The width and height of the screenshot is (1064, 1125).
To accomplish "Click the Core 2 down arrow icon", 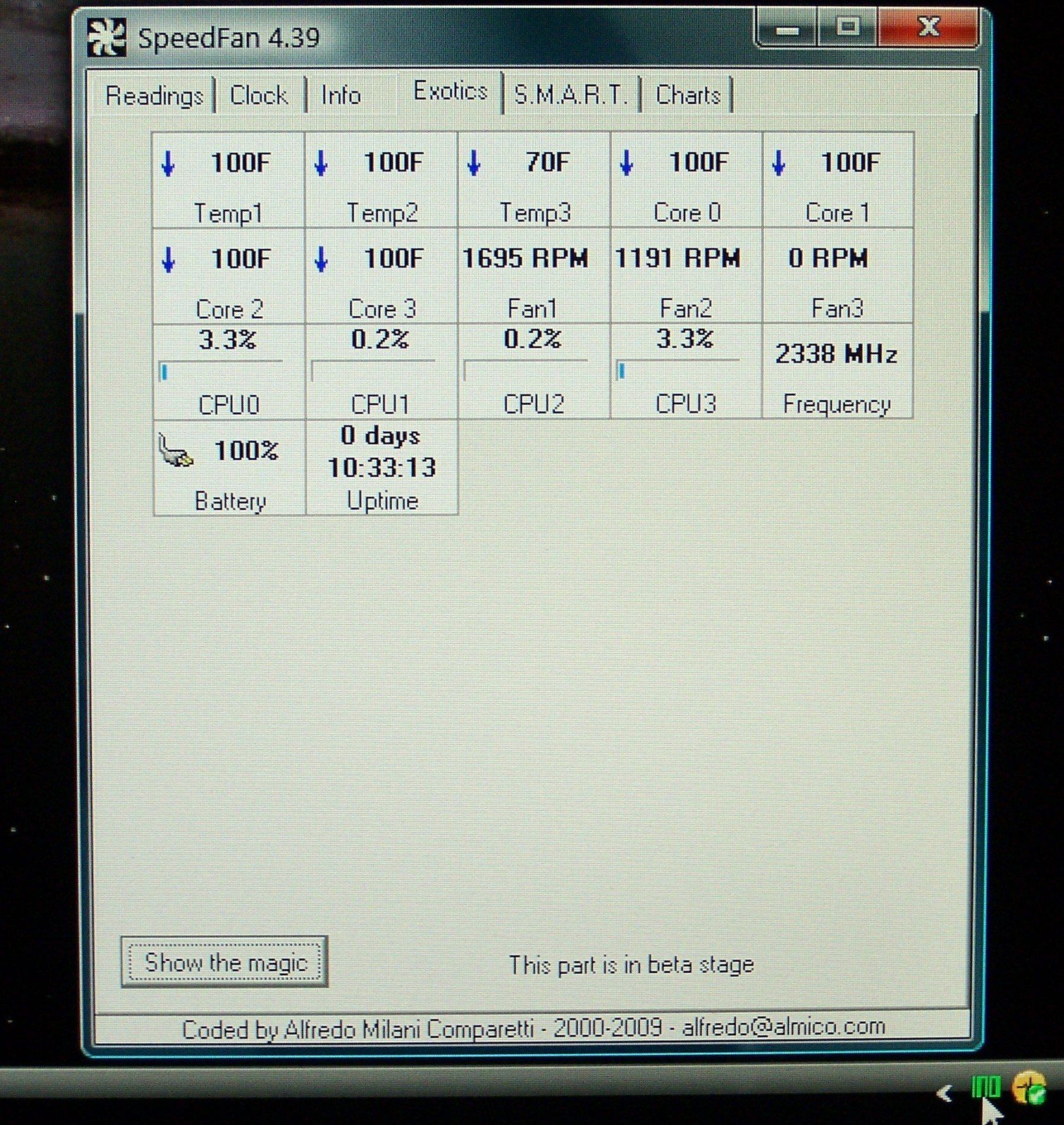I will click(x=168, y=259).
